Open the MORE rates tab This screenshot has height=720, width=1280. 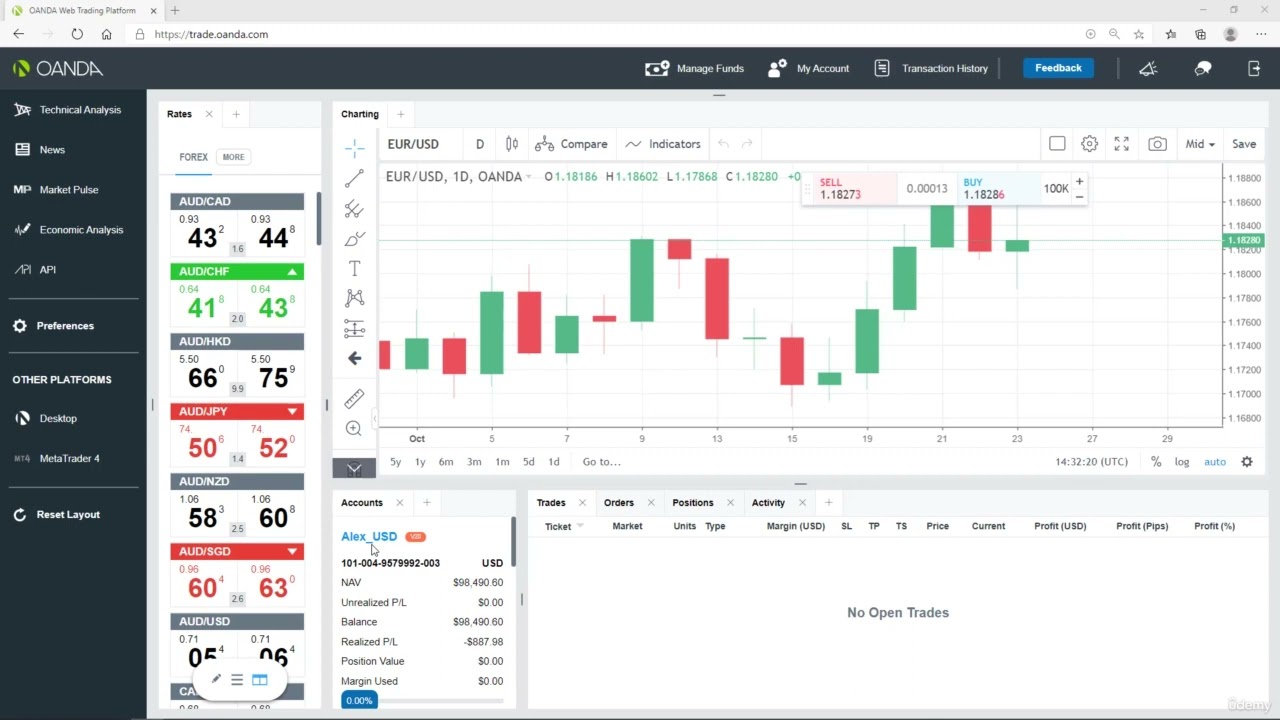point(233,157)
